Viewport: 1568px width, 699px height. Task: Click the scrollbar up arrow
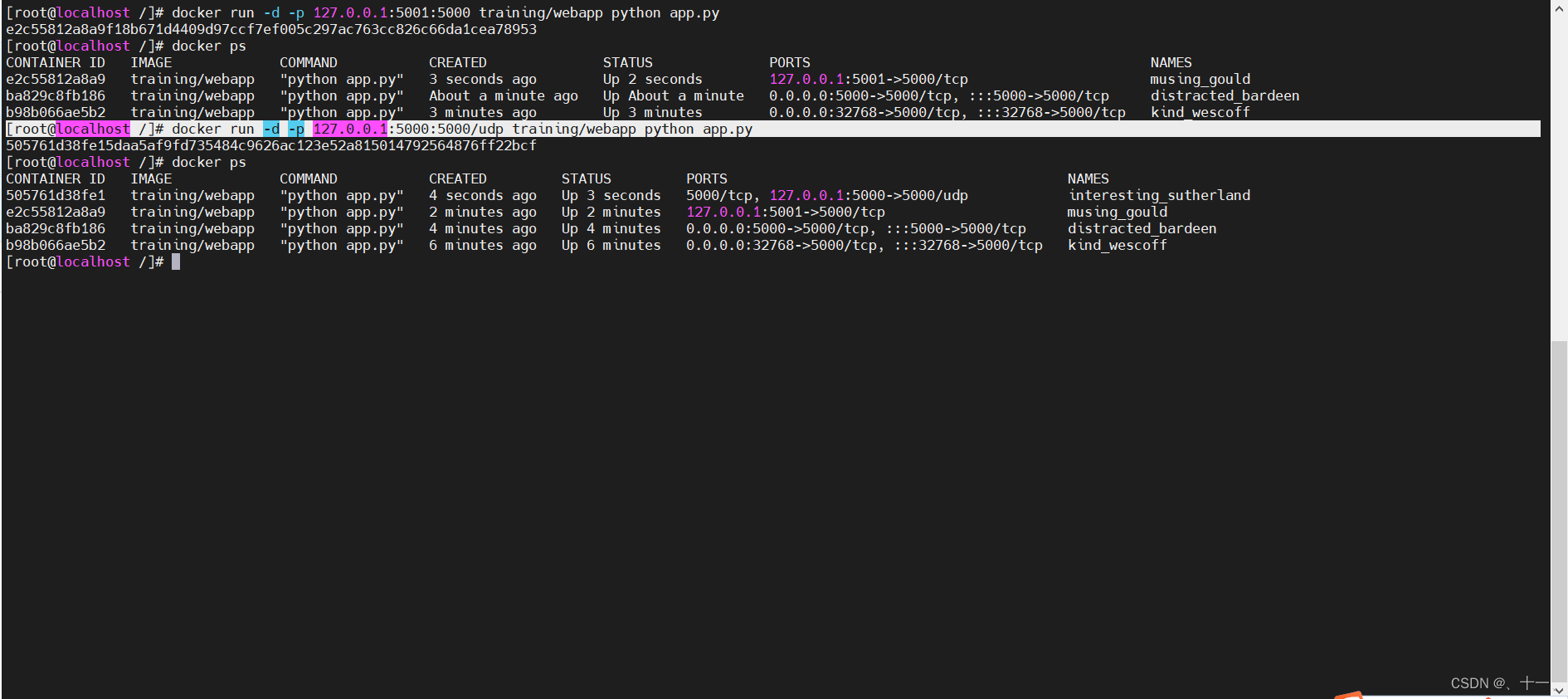tap(1559, 7)
